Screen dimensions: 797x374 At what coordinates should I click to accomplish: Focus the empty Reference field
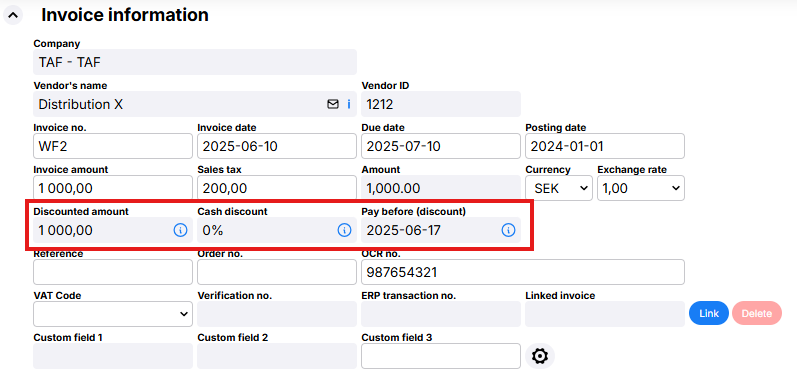[x=113, y=272]
